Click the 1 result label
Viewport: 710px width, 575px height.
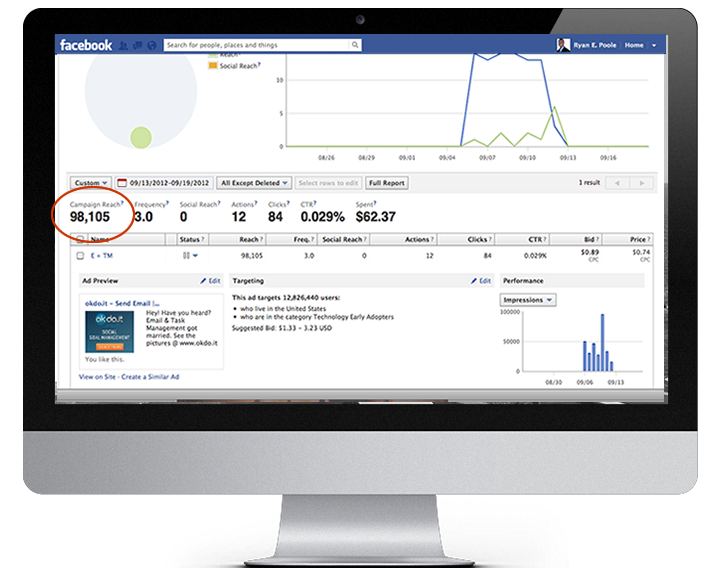click(589, 182)
